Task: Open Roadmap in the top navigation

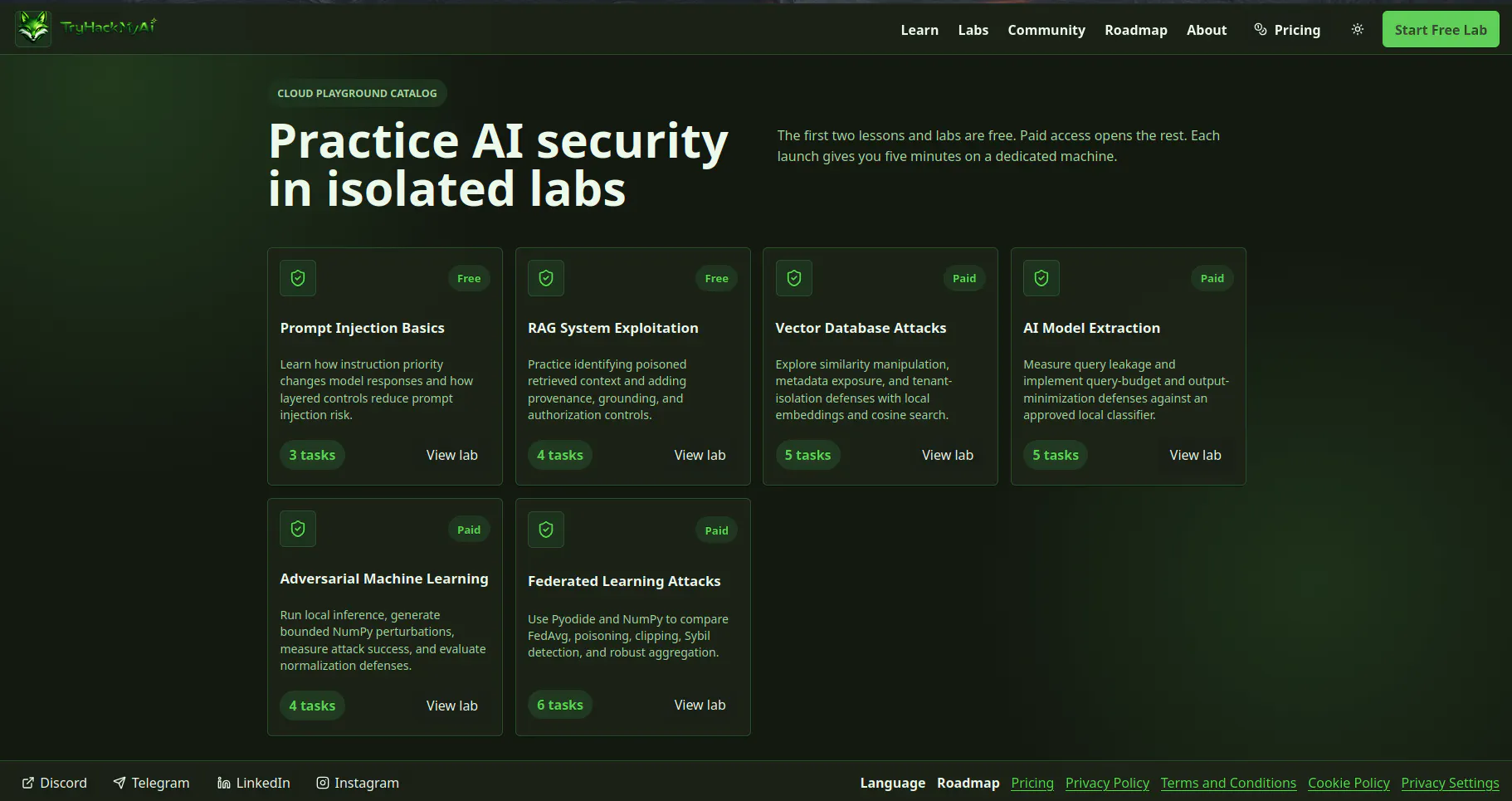Action: (x=1136, y=30)
